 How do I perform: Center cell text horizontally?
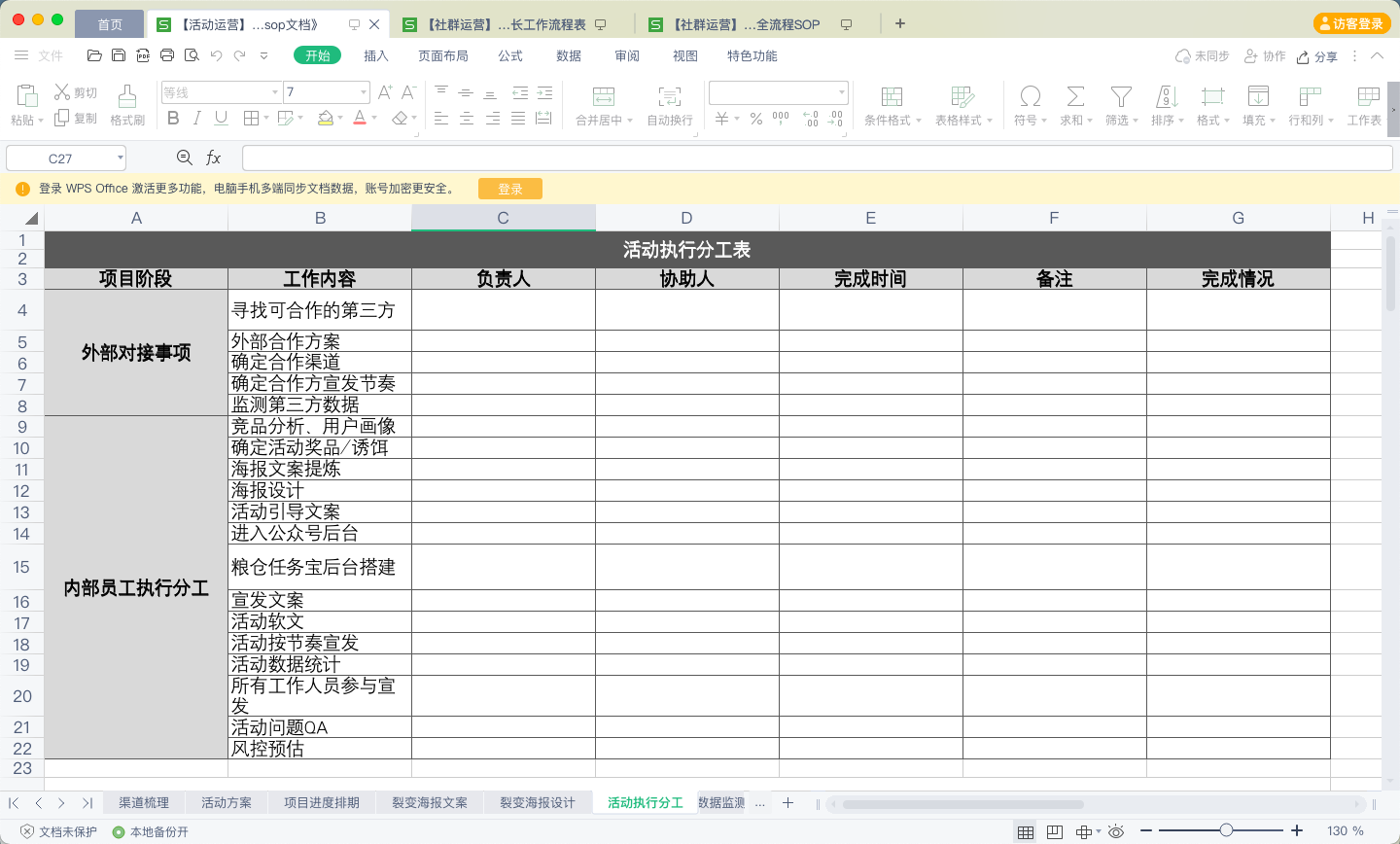tap(467, 118)
